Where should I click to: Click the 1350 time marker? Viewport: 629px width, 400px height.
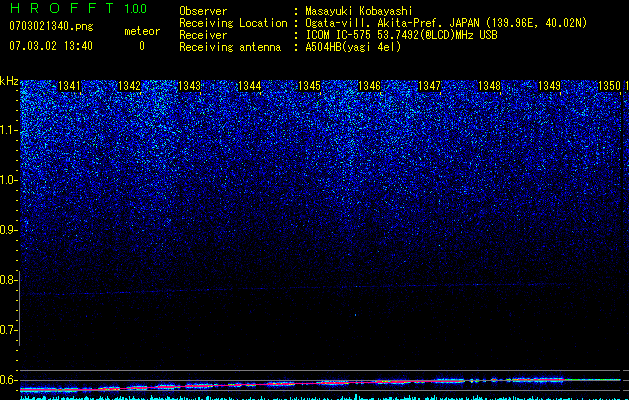click(610, 86)
